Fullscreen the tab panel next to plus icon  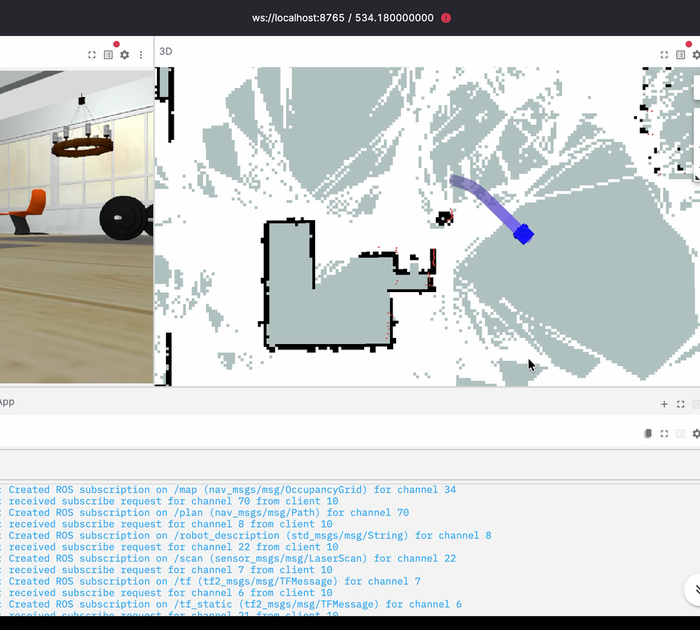point(680,404)
